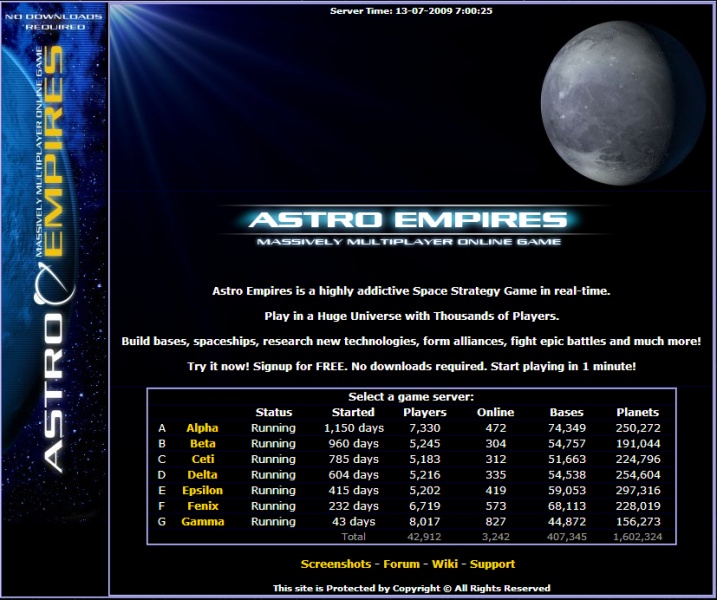717x600 pixels.
Task: Click Fenix's online count 573
Action: pos(496,506)
